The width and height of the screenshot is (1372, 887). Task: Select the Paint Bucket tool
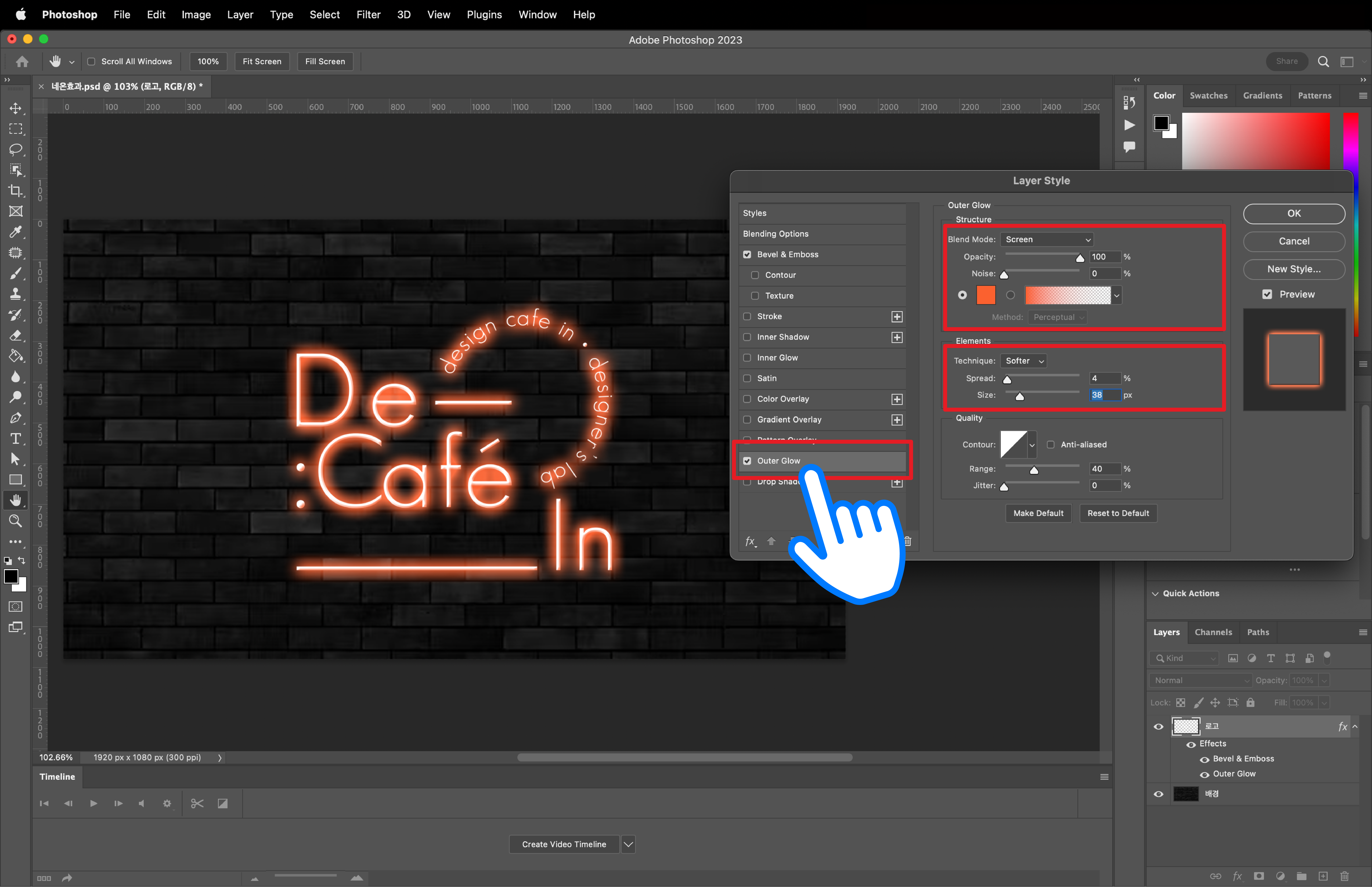pyautogui.click(x=16, y=356)
